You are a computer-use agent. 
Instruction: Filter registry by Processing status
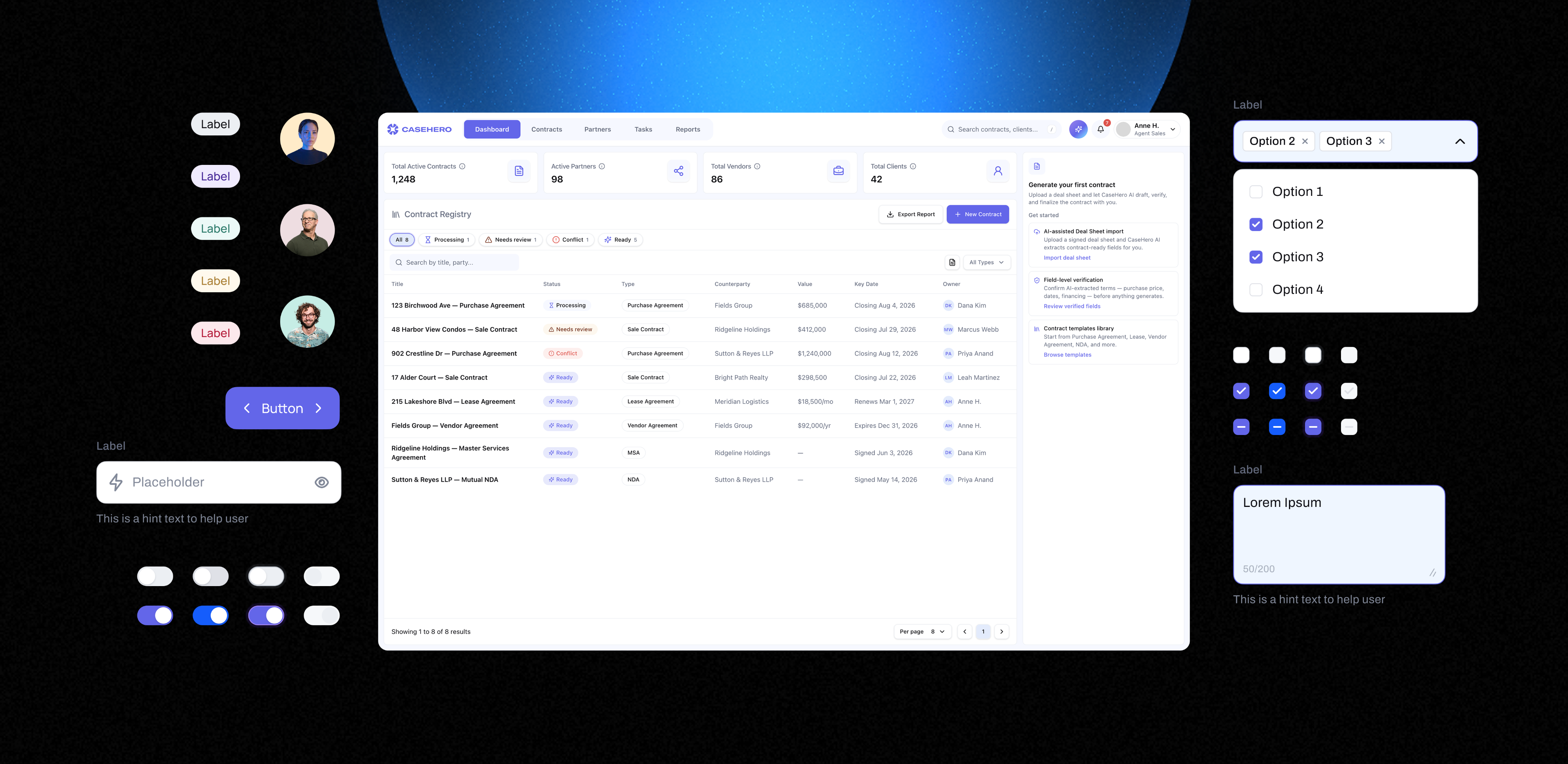(447, 239)
